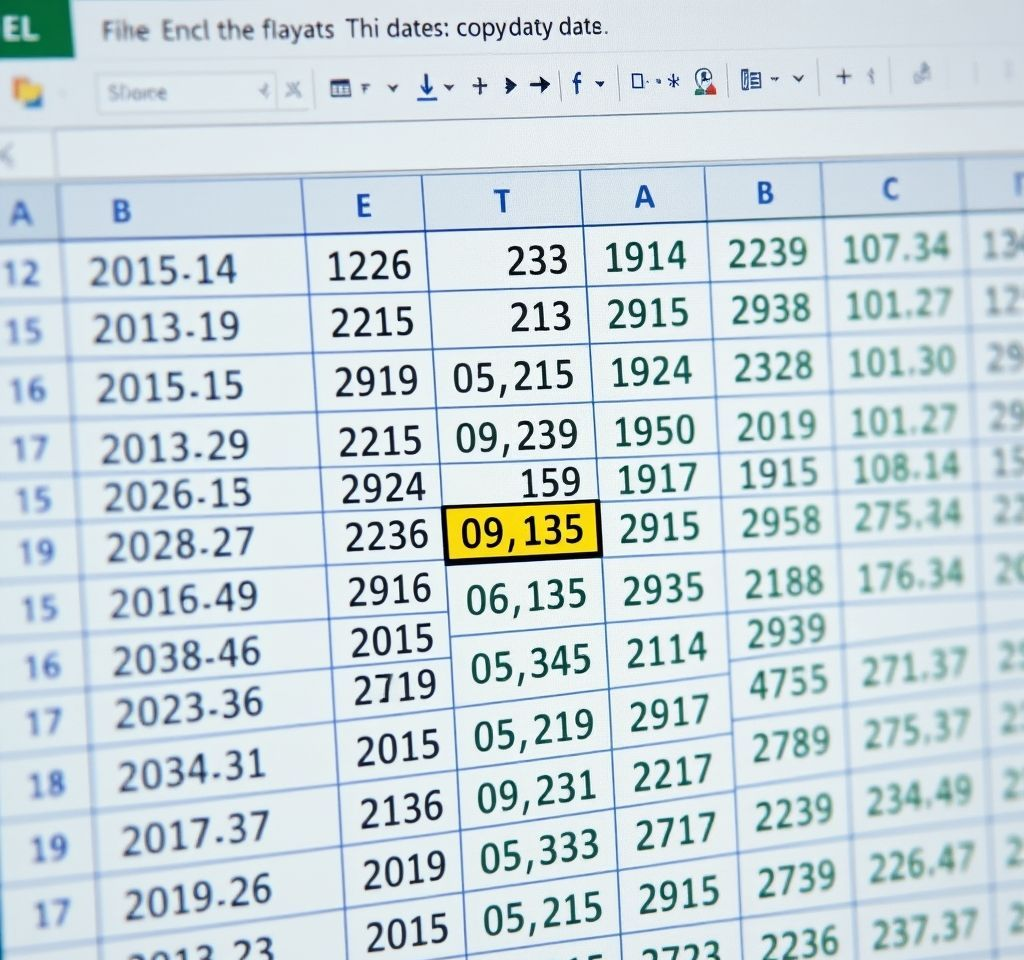The width and height of the screenshot is (1024, 960).
Task: Click the table grid icon
Action: point(340,88)
